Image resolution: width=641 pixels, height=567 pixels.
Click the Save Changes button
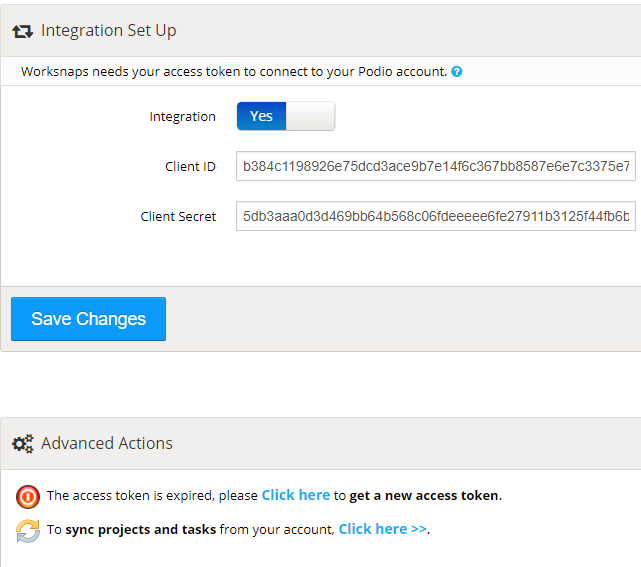88,319
